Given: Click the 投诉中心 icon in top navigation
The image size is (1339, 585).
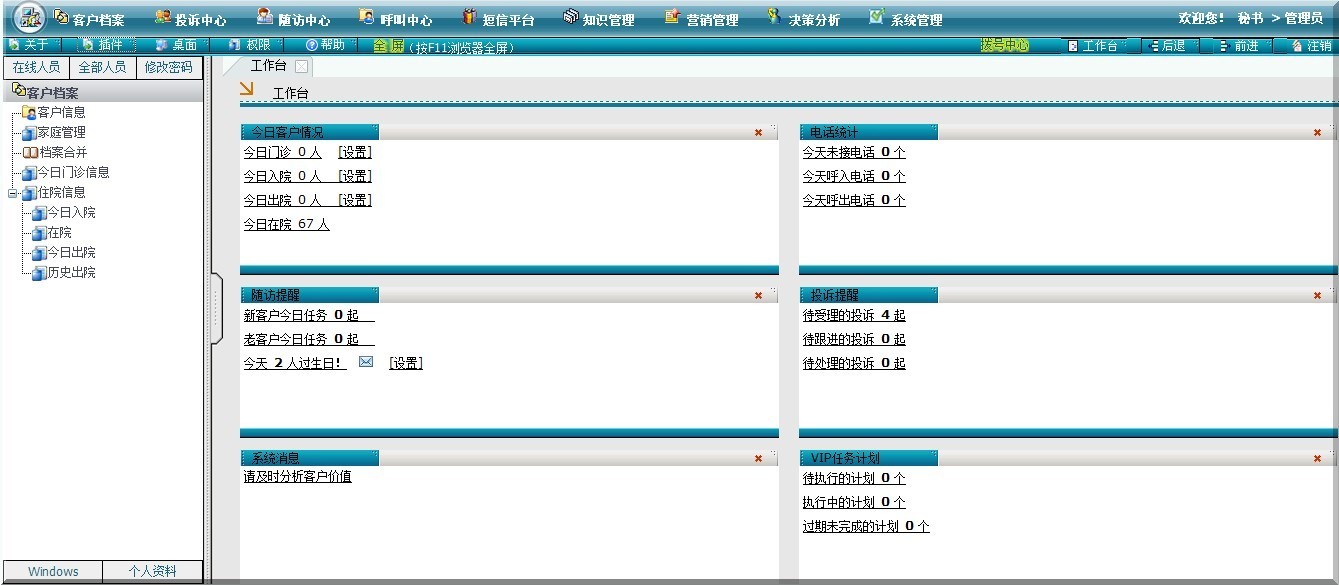Looking at the screenshot, I should click(162, 17).
